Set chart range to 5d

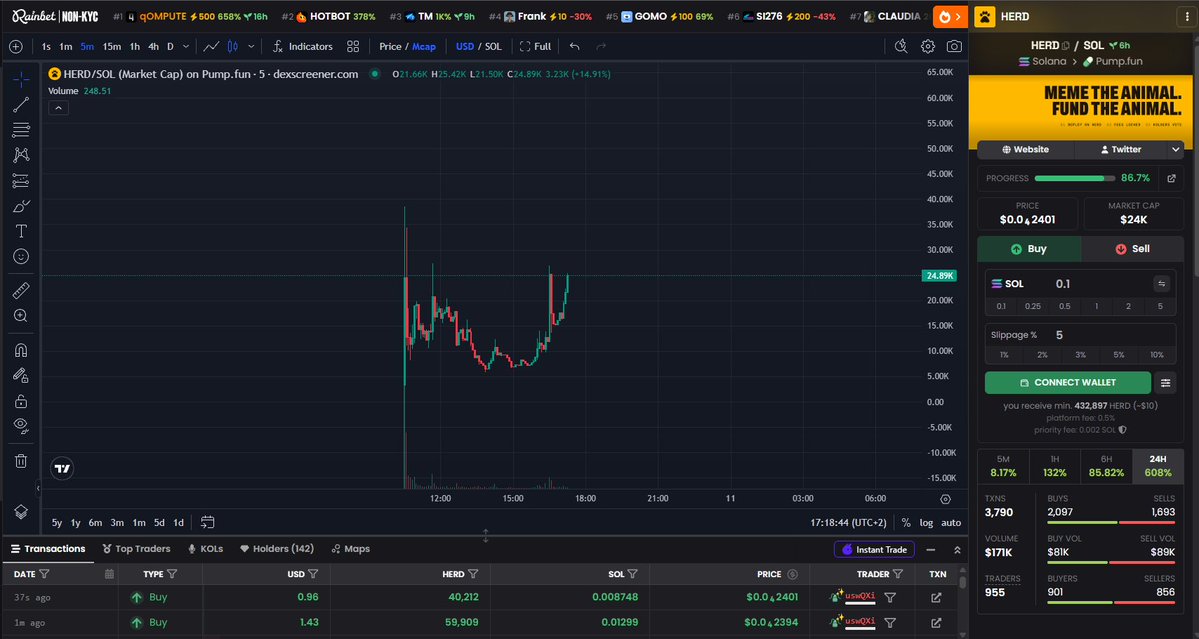(x=159, y=523)
